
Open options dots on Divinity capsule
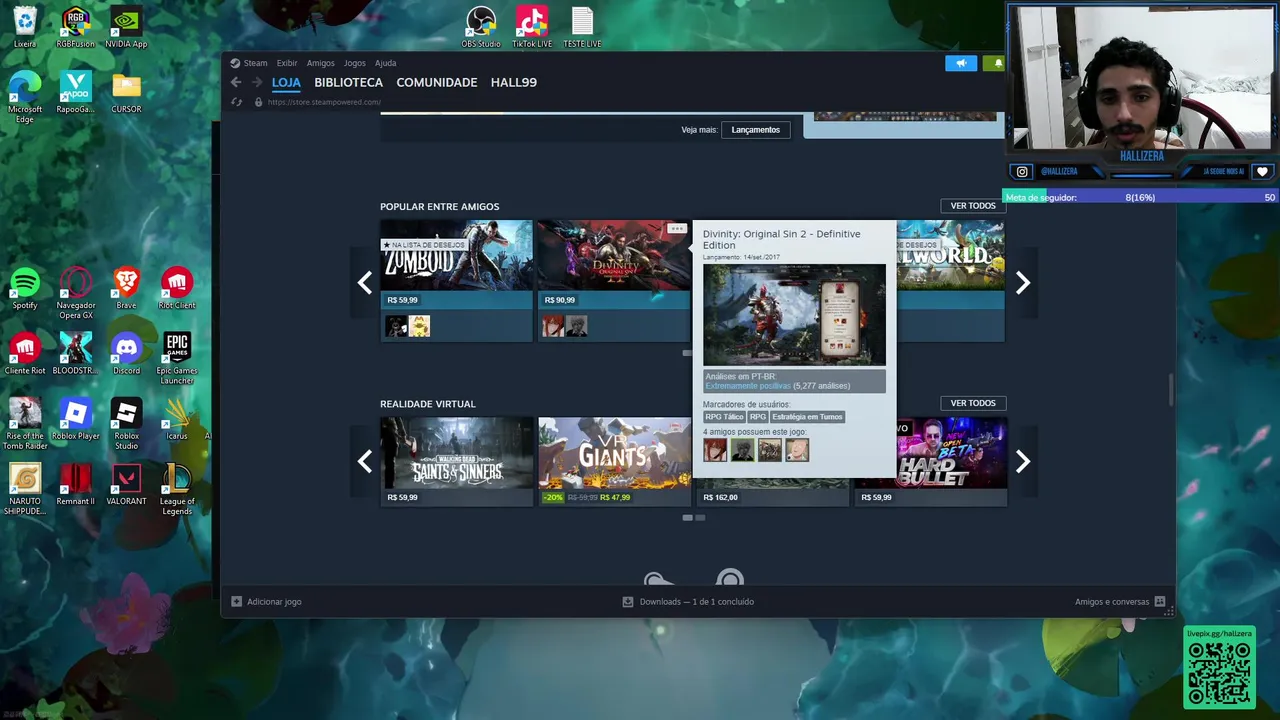point(677,229)
